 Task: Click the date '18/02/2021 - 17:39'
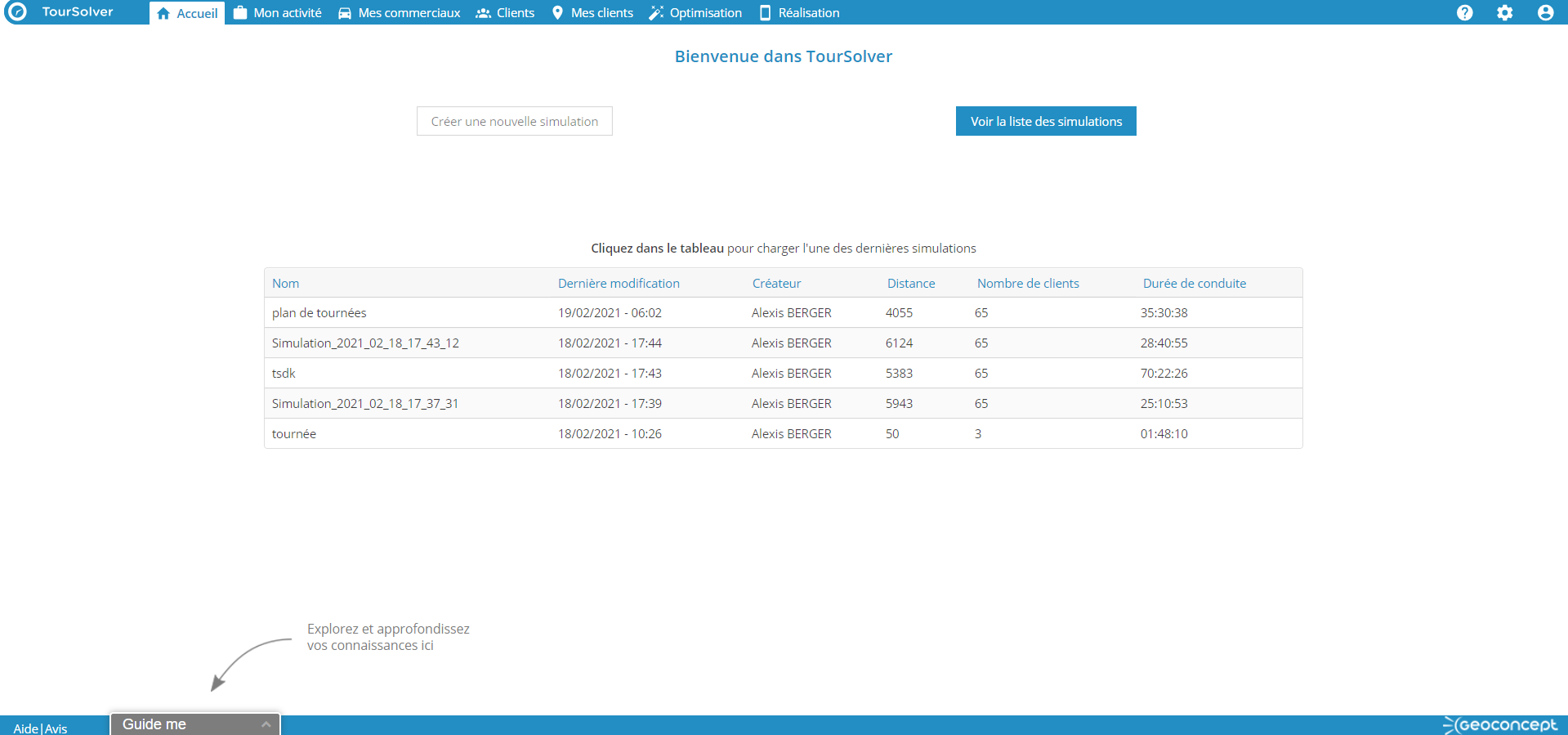coord(610,403)
